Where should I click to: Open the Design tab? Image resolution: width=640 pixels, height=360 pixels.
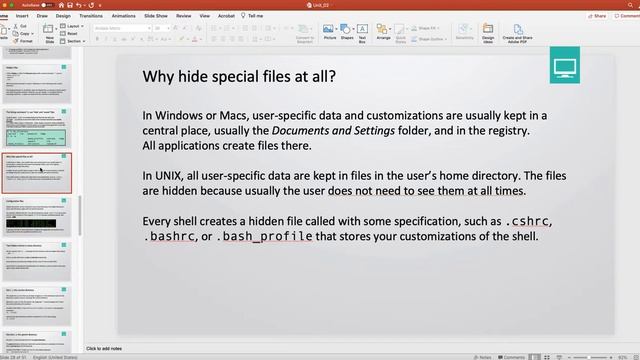63,16
